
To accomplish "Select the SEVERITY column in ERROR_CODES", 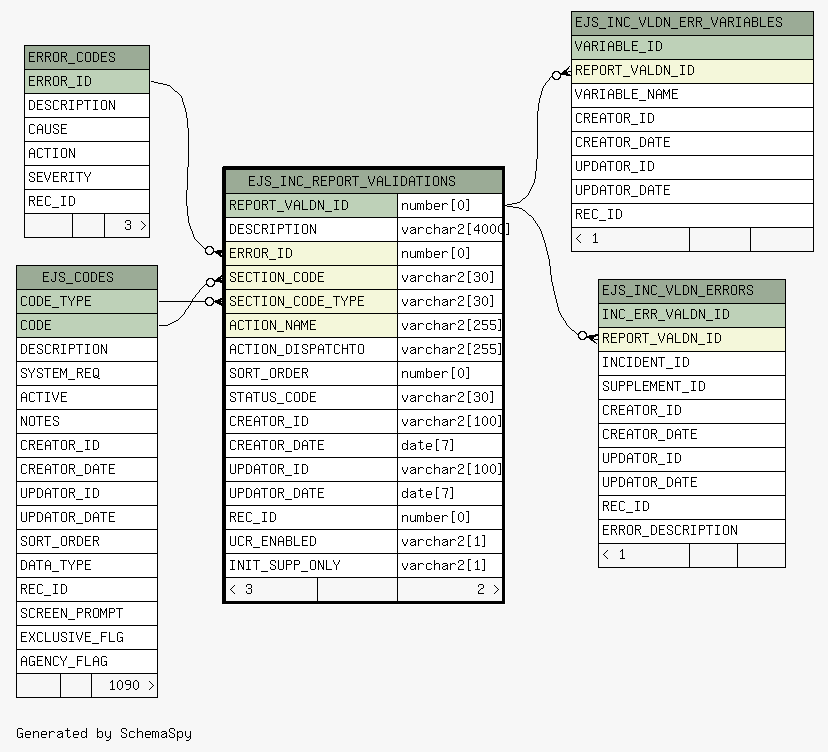I will point(87,177).
